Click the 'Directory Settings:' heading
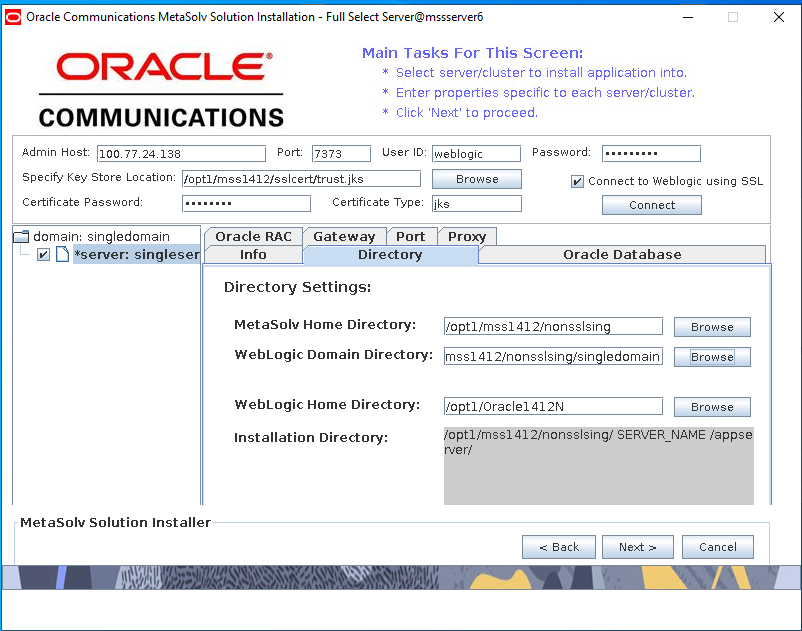 click(x=297, y=287)
